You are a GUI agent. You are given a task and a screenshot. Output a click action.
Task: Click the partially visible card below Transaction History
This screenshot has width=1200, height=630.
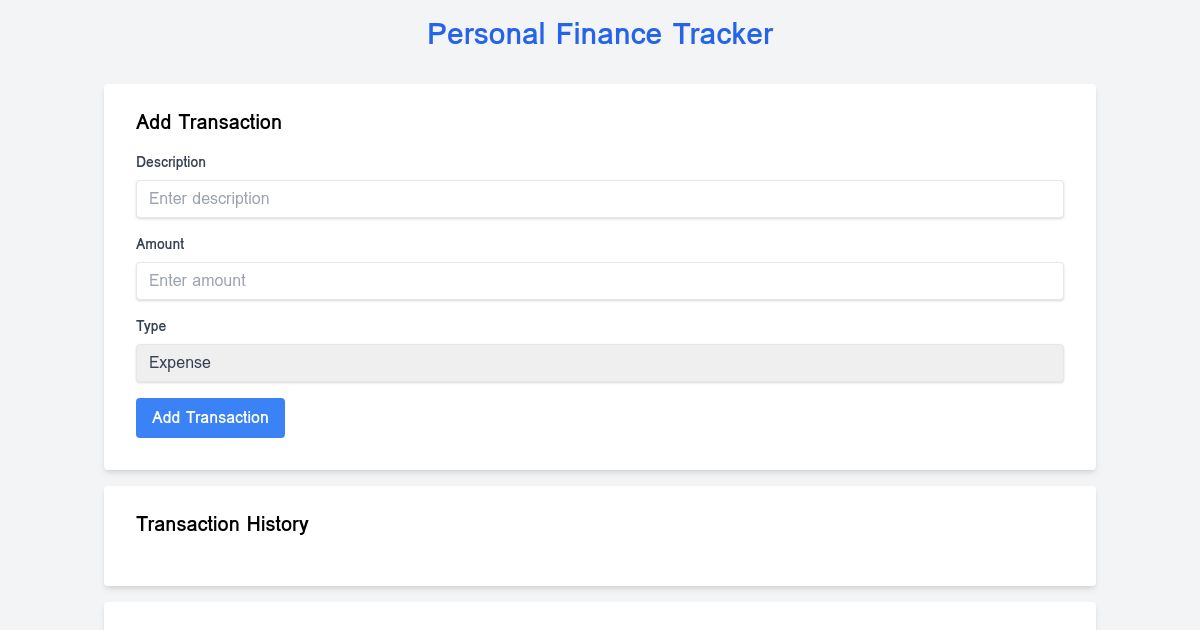[600, 618]
